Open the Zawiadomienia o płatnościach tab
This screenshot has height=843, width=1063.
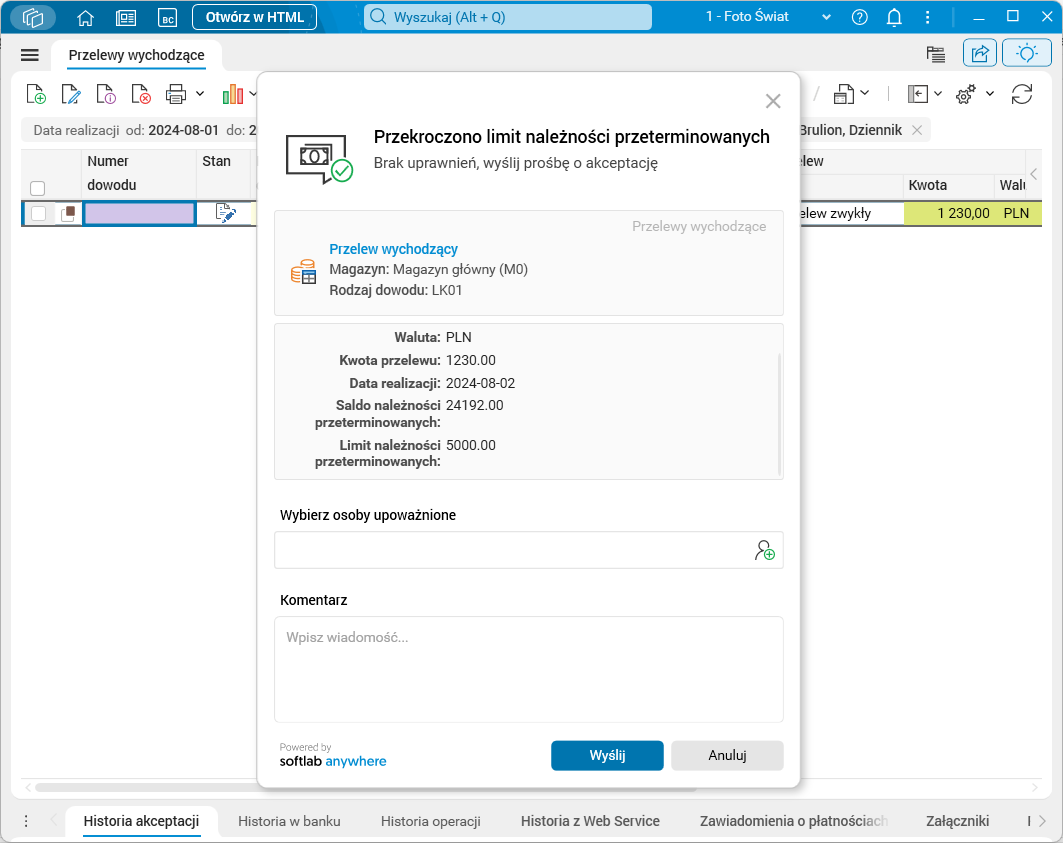(794, 821)
